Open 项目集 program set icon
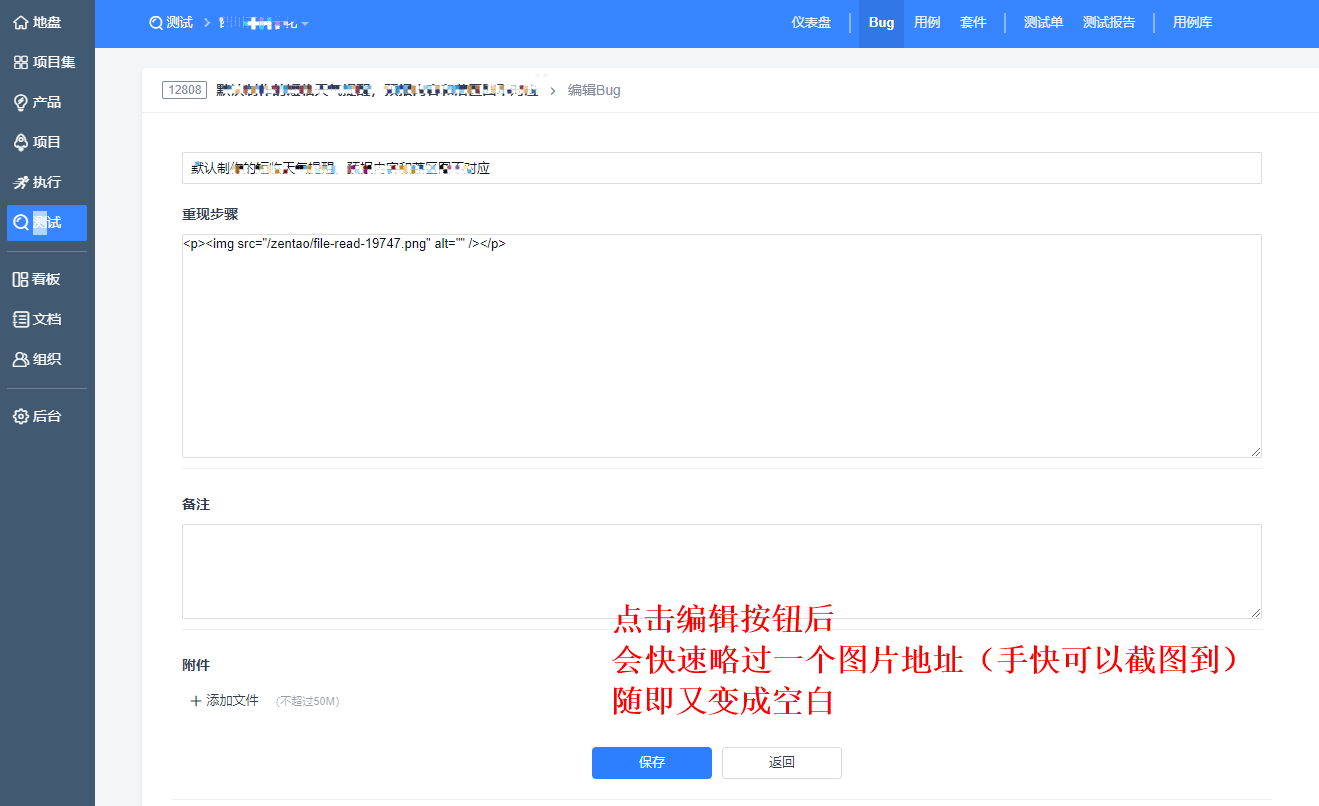Image resolution: width=1319 pixels, height=806 pixels. tap(20, 62)
